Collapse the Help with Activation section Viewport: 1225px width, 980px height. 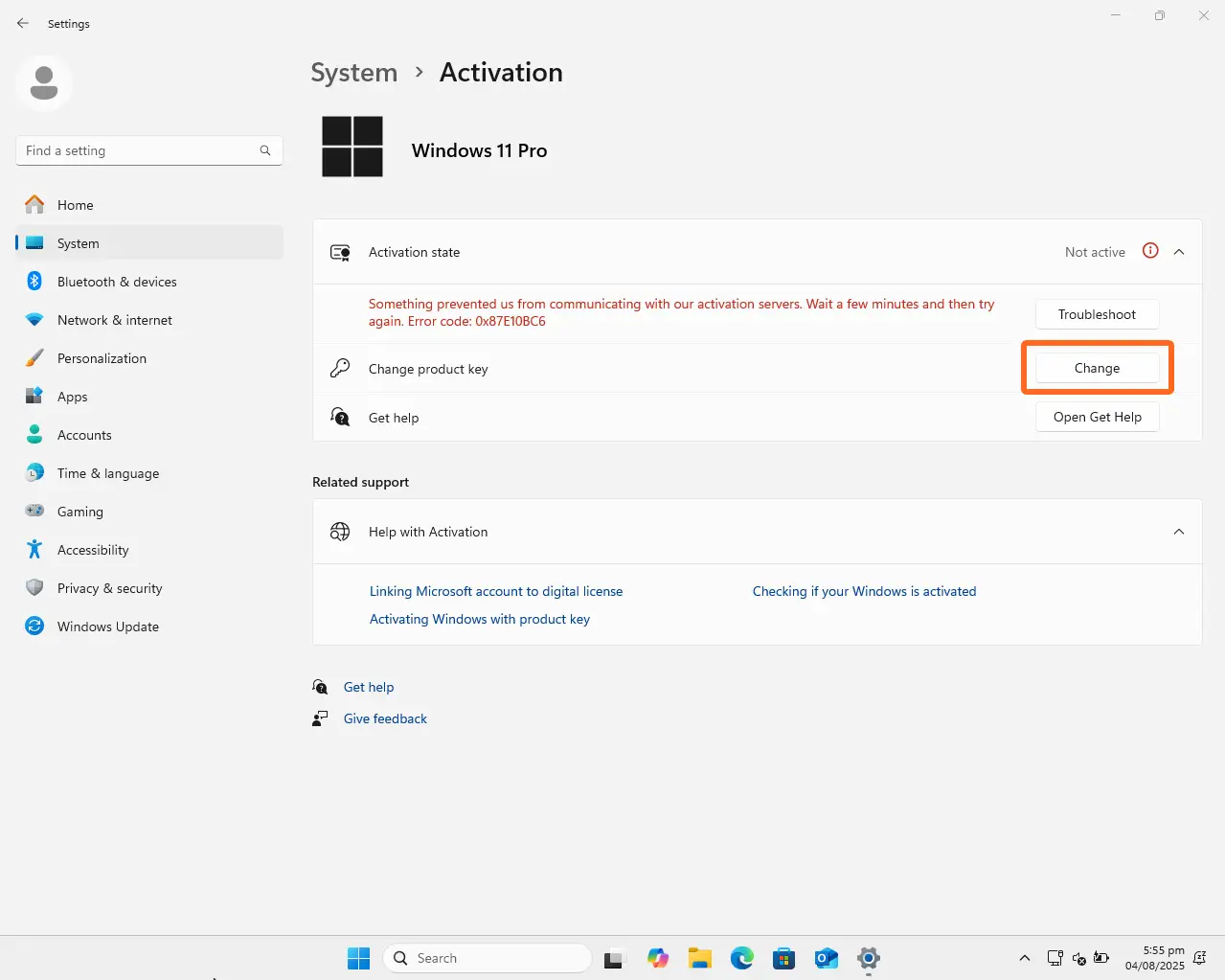click(x=1179, y=532)
